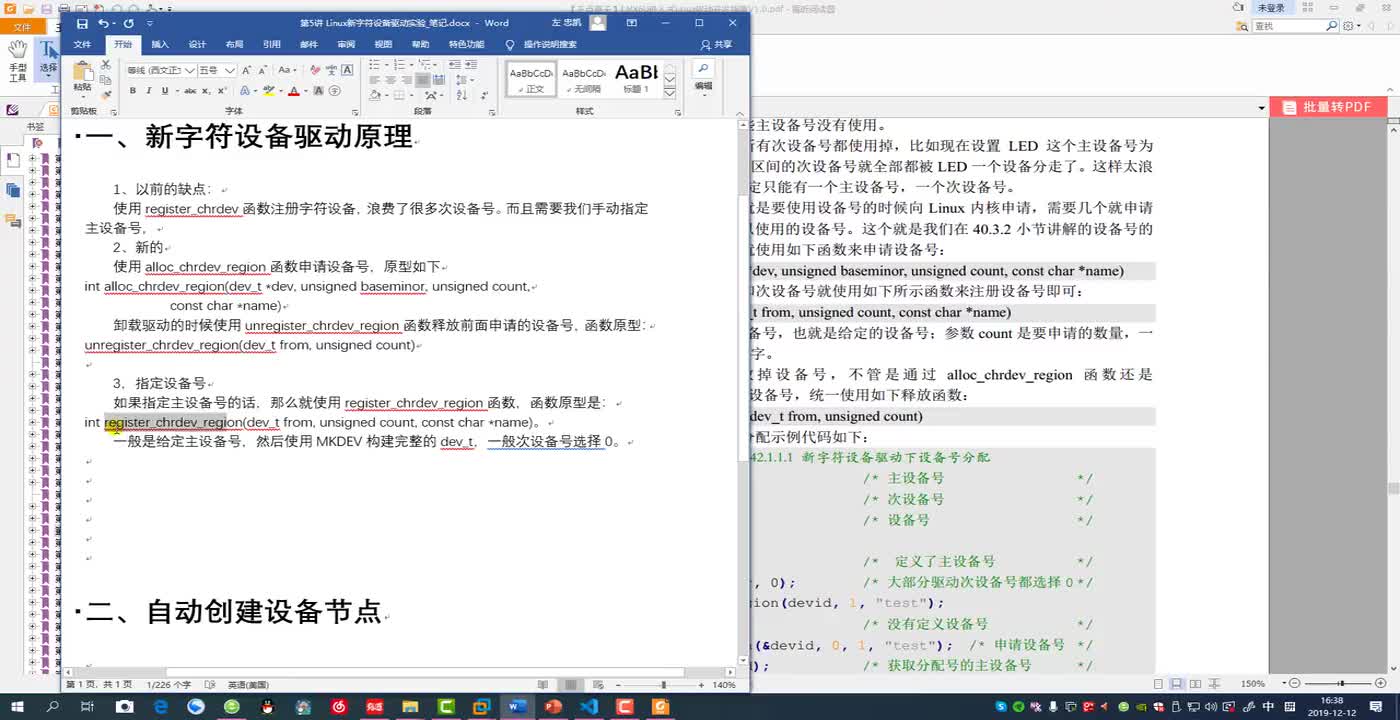Redo using the quick access toolbar

click(x=128, y=23)
